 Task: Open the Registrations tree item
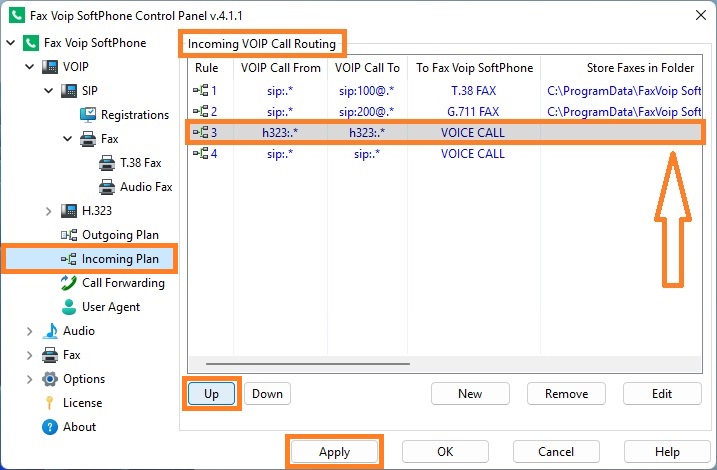(135, 115)
